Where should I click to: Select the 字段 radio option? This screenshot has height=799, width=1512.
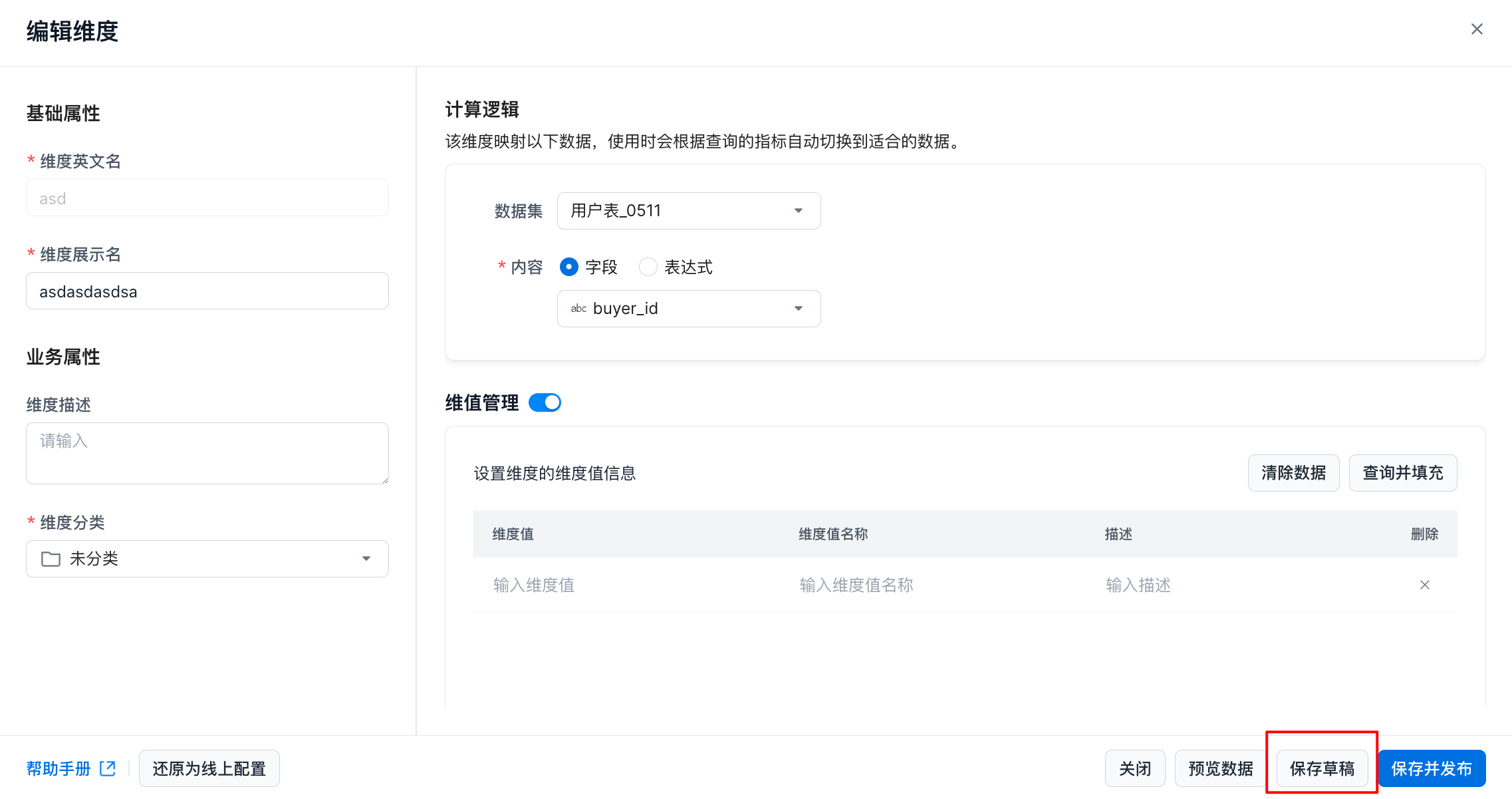tap(569, 267)
